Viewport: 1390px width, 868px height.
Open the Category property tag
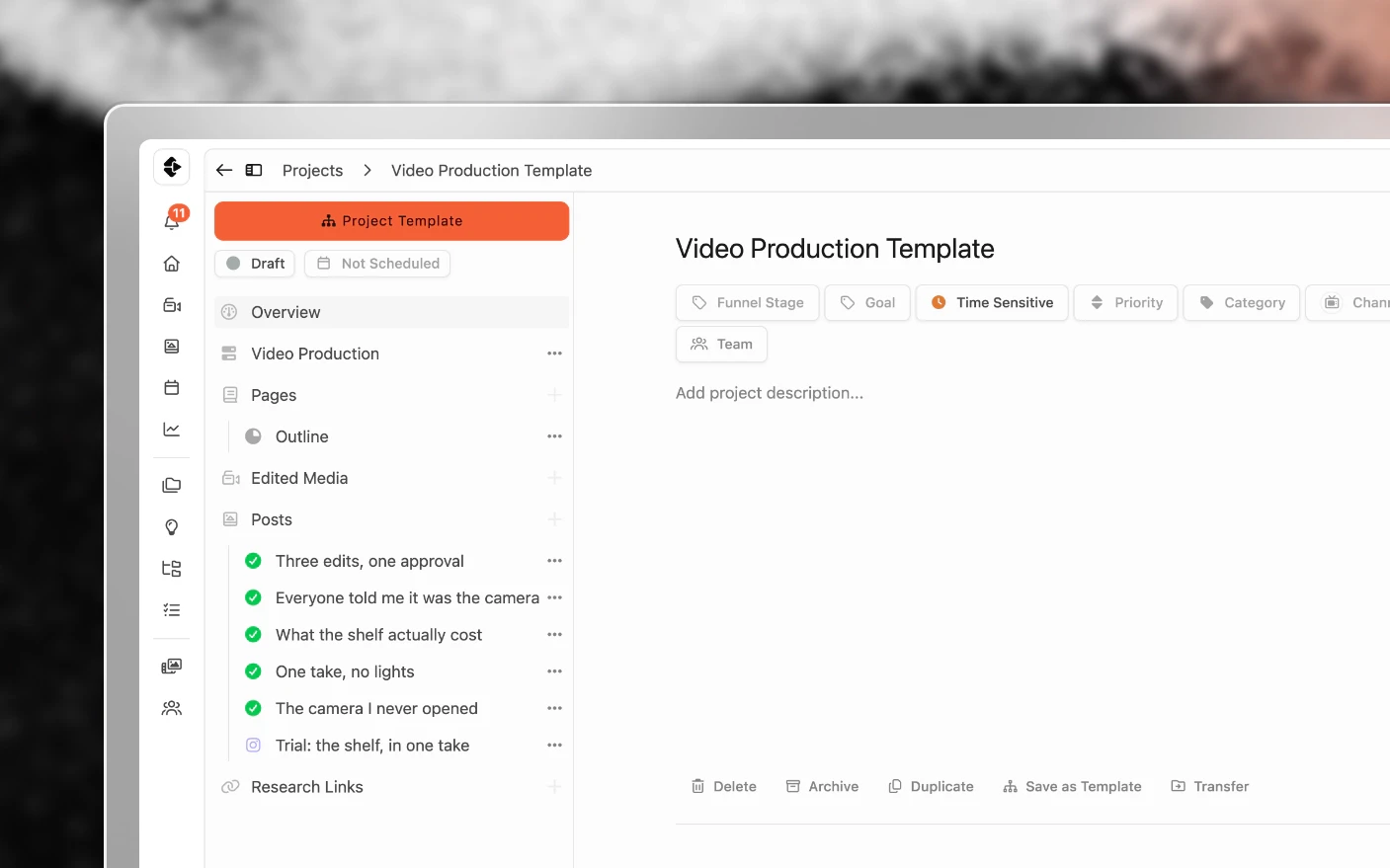click(1242, 302)
